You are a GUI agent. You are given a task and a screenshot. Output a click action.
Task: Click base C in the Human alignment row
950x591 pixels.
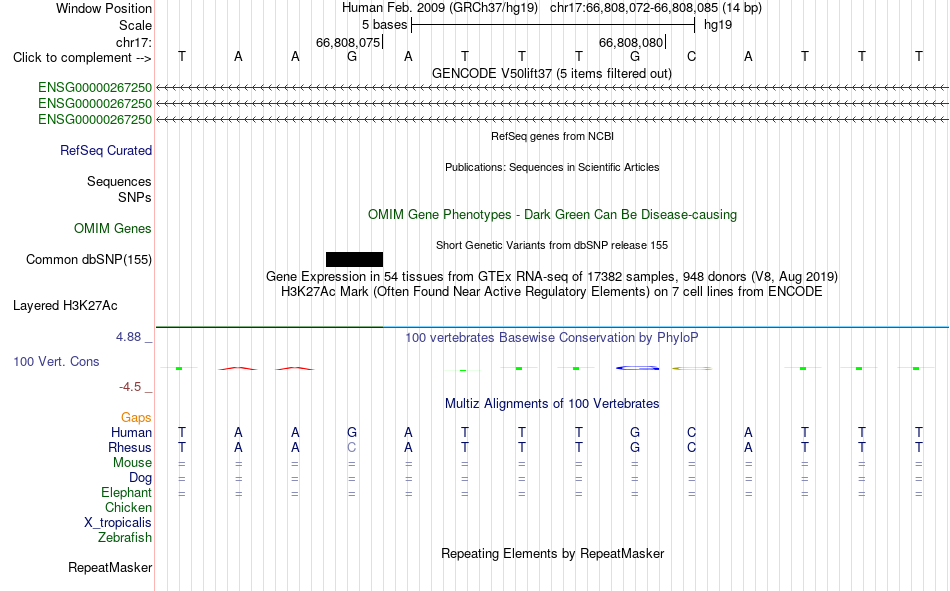pos(691,432)
